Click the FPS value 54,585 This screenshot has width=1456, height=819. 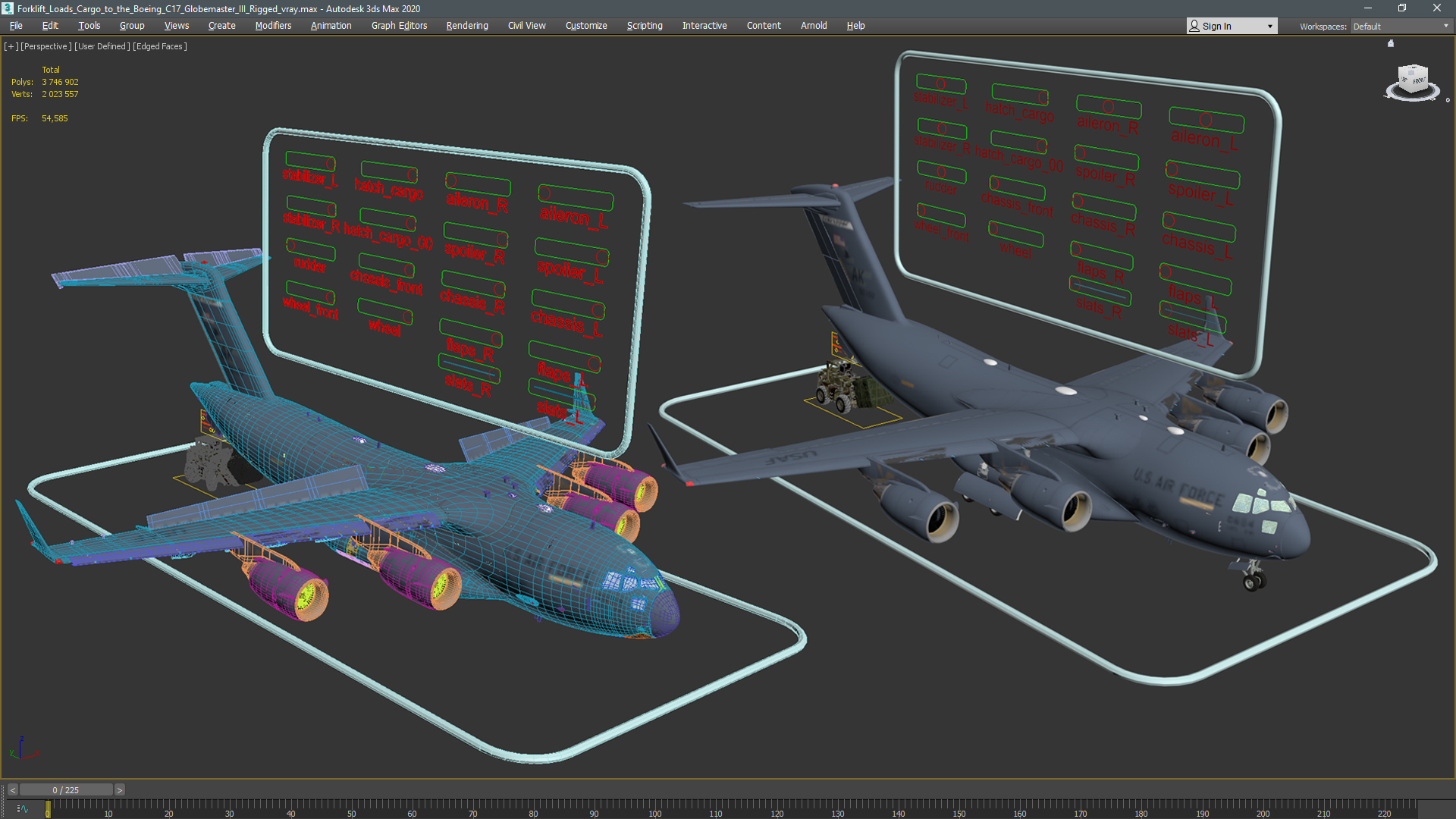point(55,118)
